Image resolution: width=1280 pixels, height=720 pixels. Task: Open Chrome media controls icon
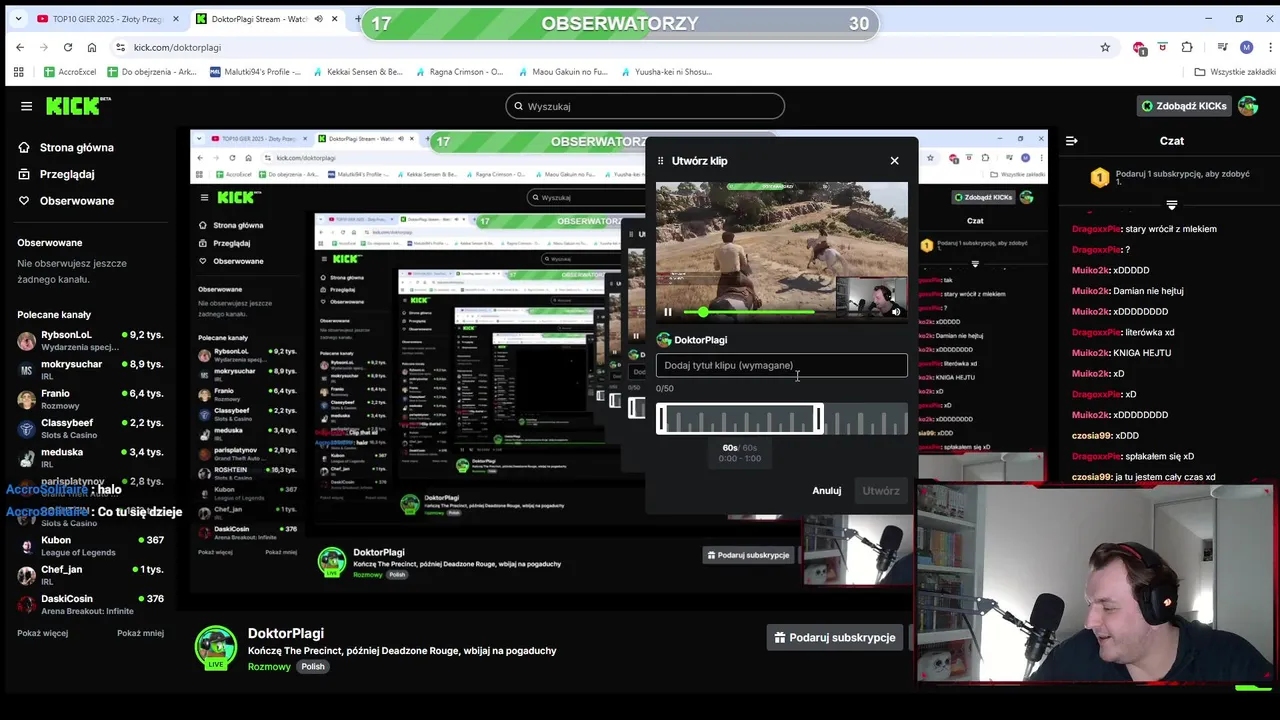[x=1222, y=47]
